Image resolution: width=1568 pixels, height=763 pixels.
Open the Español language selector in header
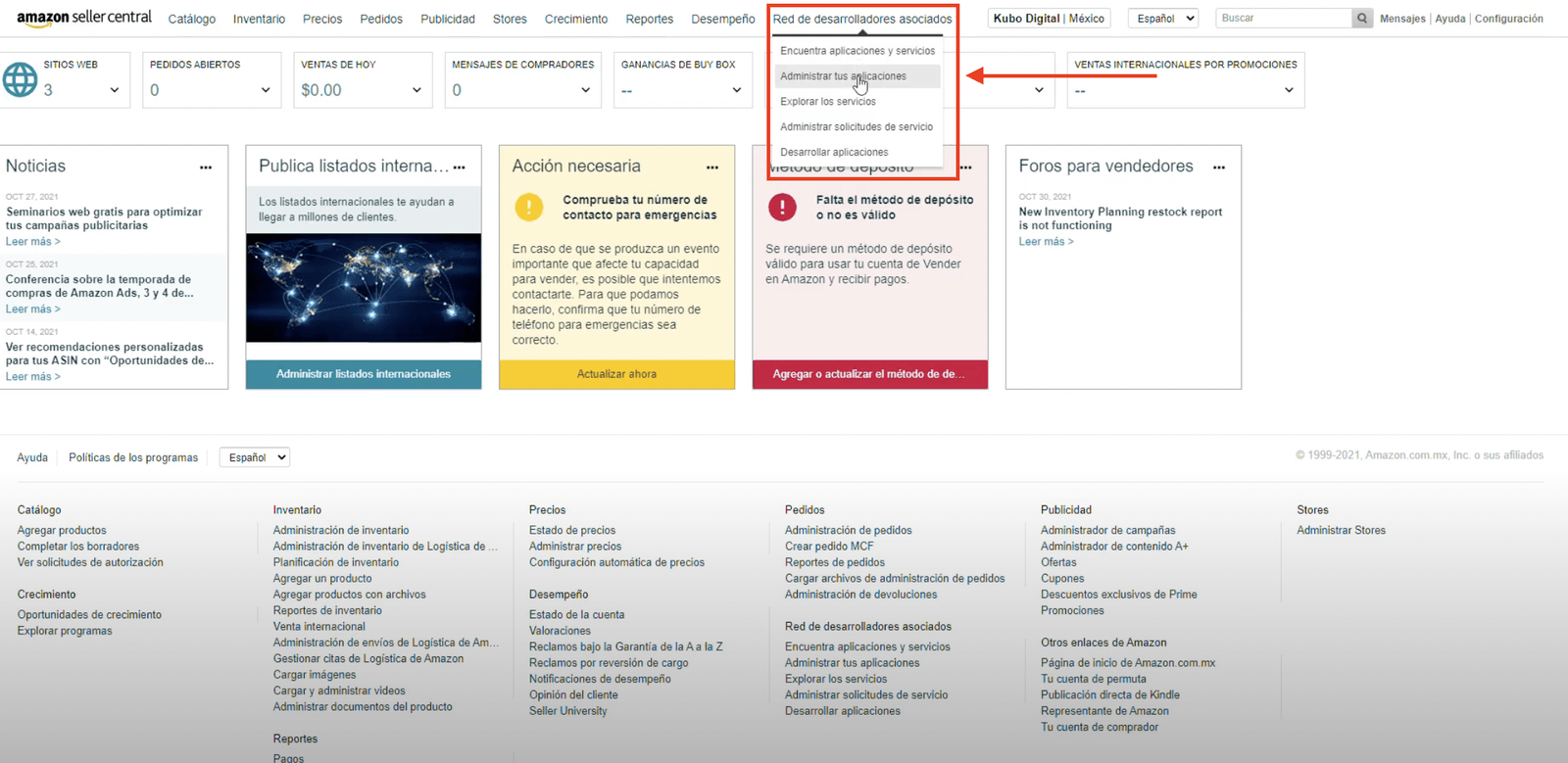[x=1162, y=18]
